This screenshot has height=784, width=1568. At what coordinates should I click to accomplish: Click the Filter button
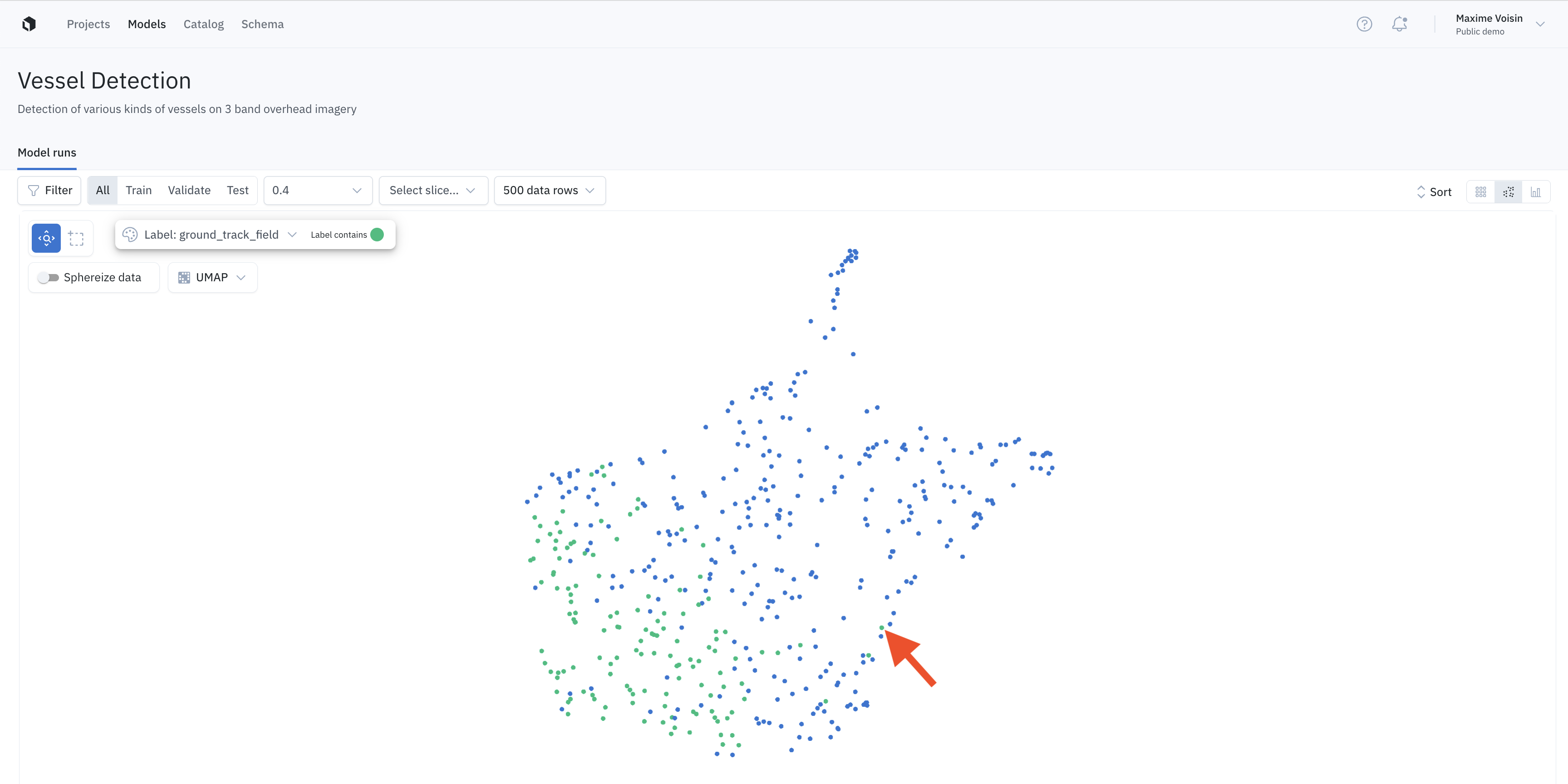click(x=50, y=191)
